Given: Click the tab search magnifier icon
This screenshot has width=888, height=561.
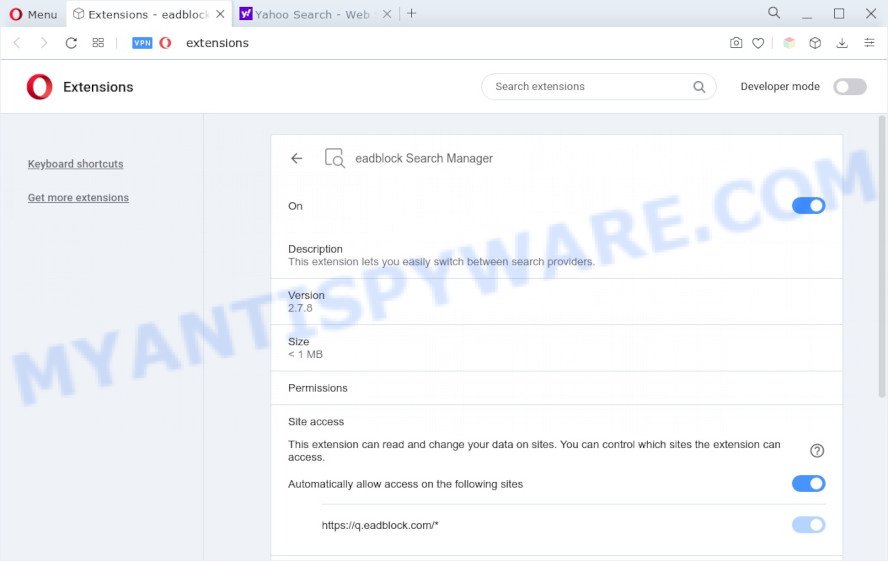Looking at the screenshot, I should pos(774,13).
